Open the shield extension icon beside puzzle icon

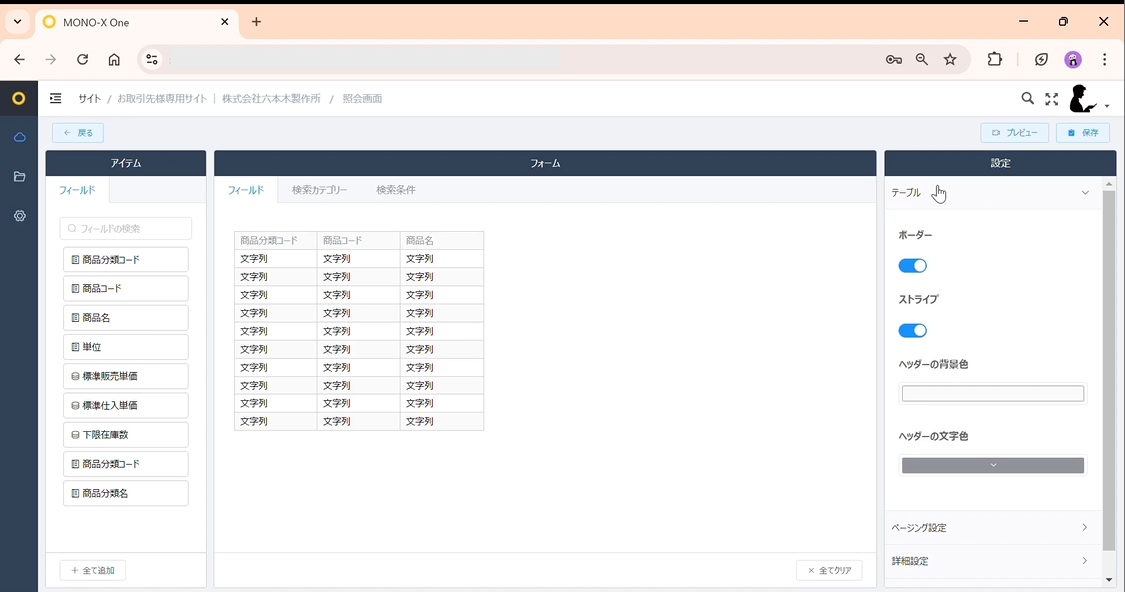pyautogui.click(x=1041, y=60)
